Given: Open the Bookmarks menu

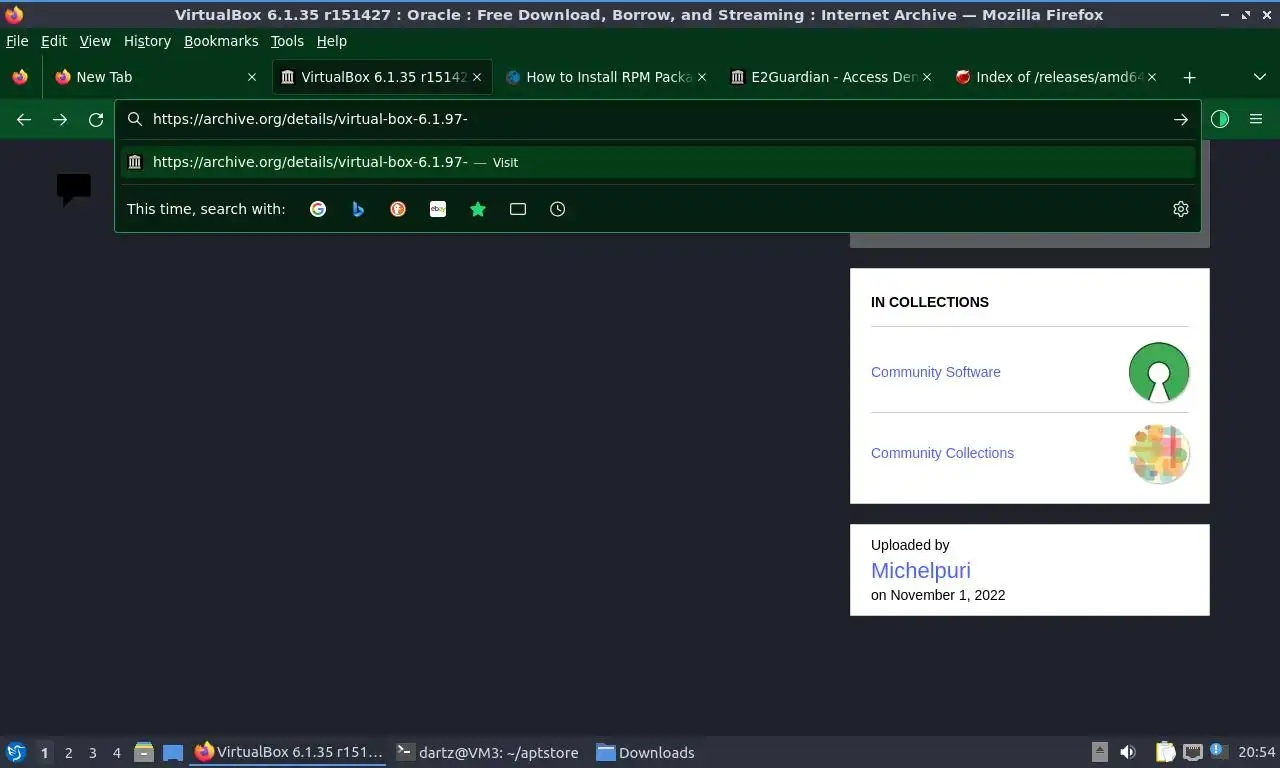Looking at the screenshot, I should point(221,41).
